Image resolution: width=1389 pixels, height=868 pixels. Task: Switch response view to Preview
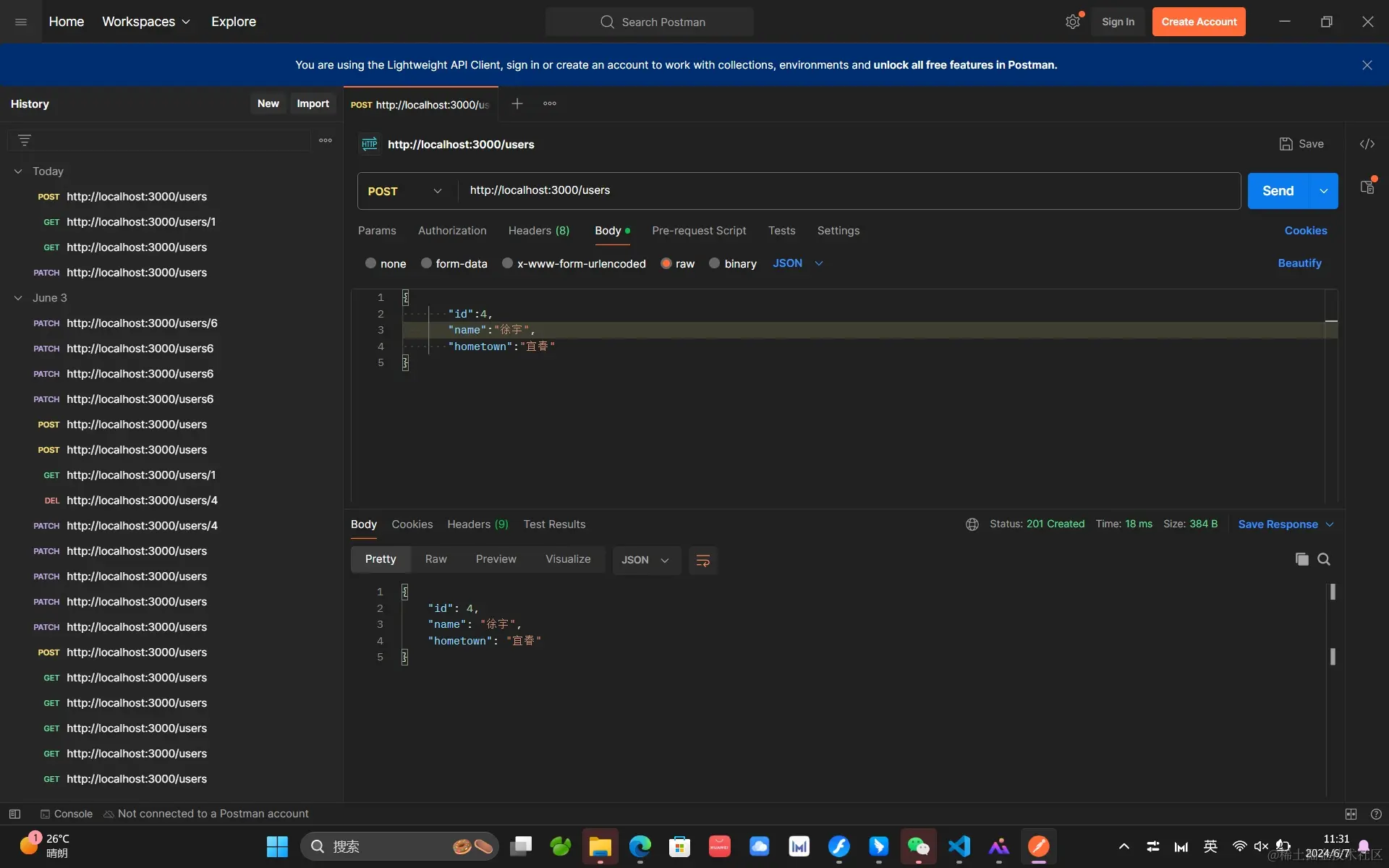pos(496,559)
